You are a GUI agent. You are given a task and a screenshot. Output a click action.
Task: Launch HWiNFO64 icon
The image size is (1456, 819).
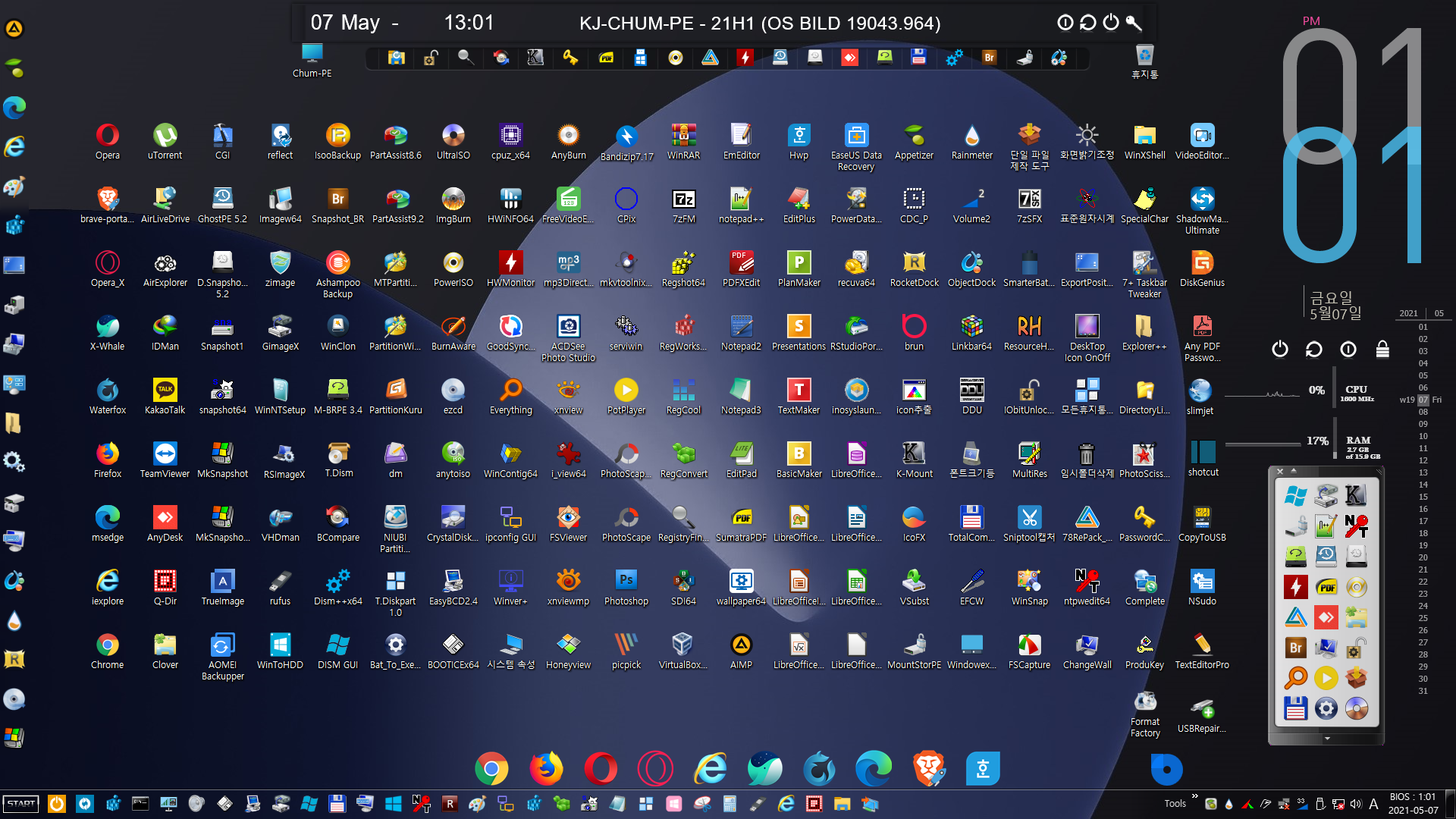point(510,205)
